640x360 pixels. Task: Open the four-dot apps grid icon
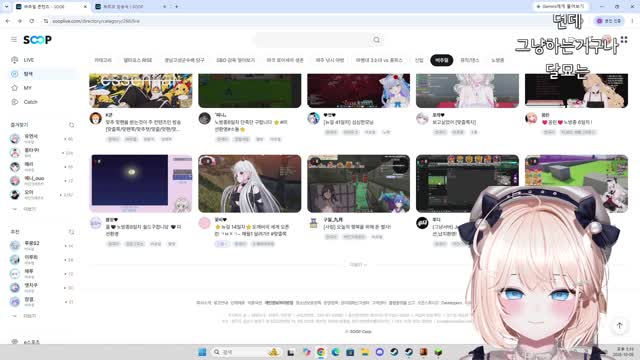[624, 40]
